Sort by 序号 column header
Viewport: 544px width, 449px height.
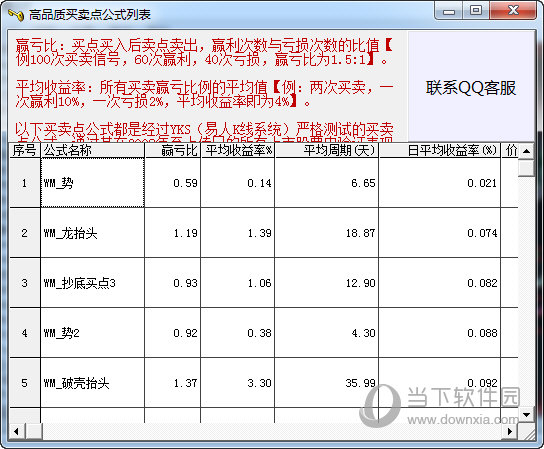click(x=25, y=150)
